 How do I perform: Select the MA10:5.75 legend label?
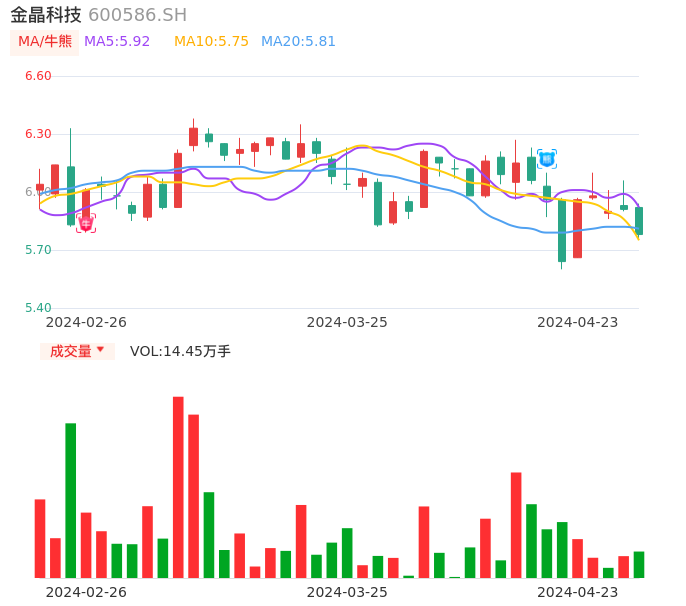click(211, 42)
